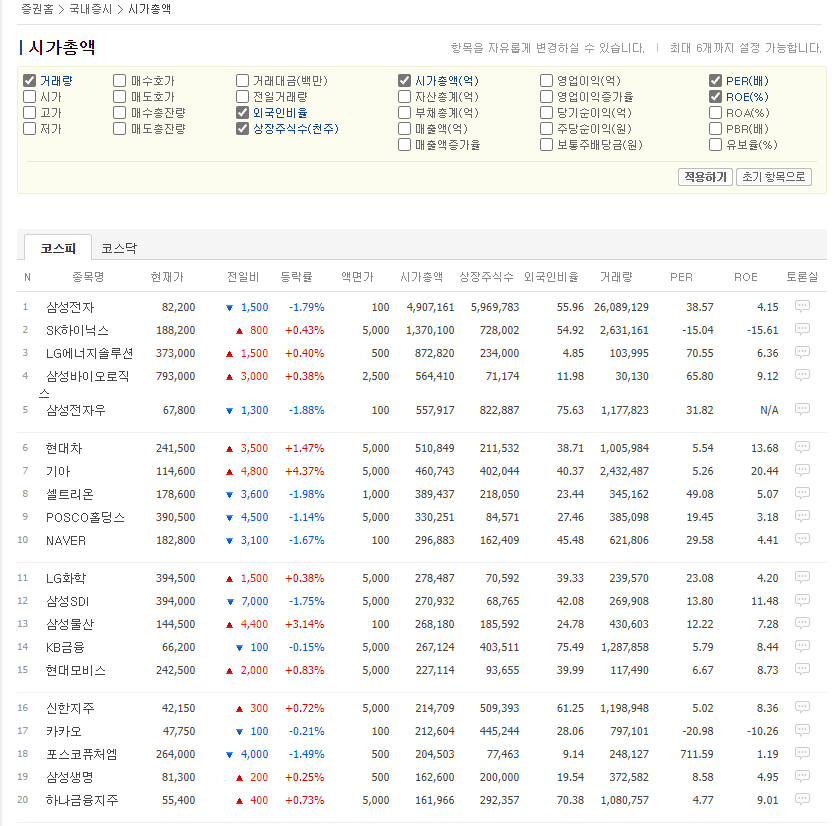Viewport: 835px width, 826px height.
Task: Open discussion icon for 삼성SDI
Action: click(802, 600)
